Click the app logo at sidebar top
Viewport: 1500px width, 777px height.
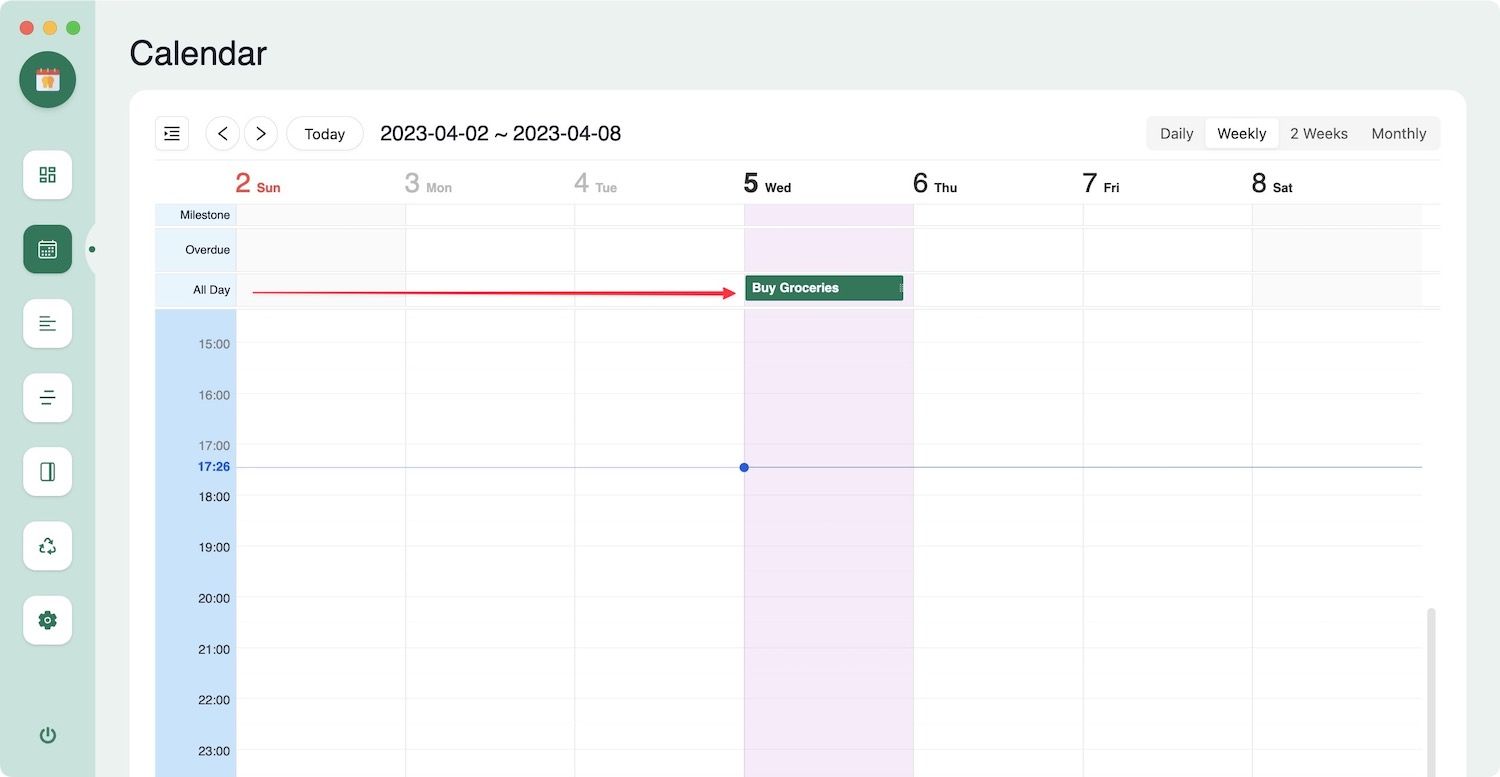pyautogui.click(x=47, y=80)
